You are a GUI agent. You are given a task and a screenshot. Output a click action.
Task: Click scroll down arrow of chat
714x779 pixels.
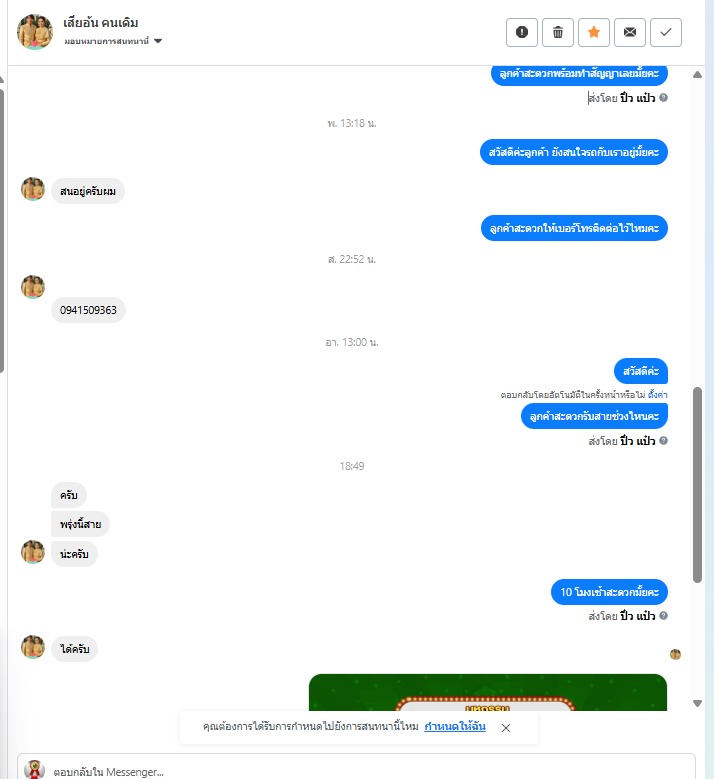(698, 703)
